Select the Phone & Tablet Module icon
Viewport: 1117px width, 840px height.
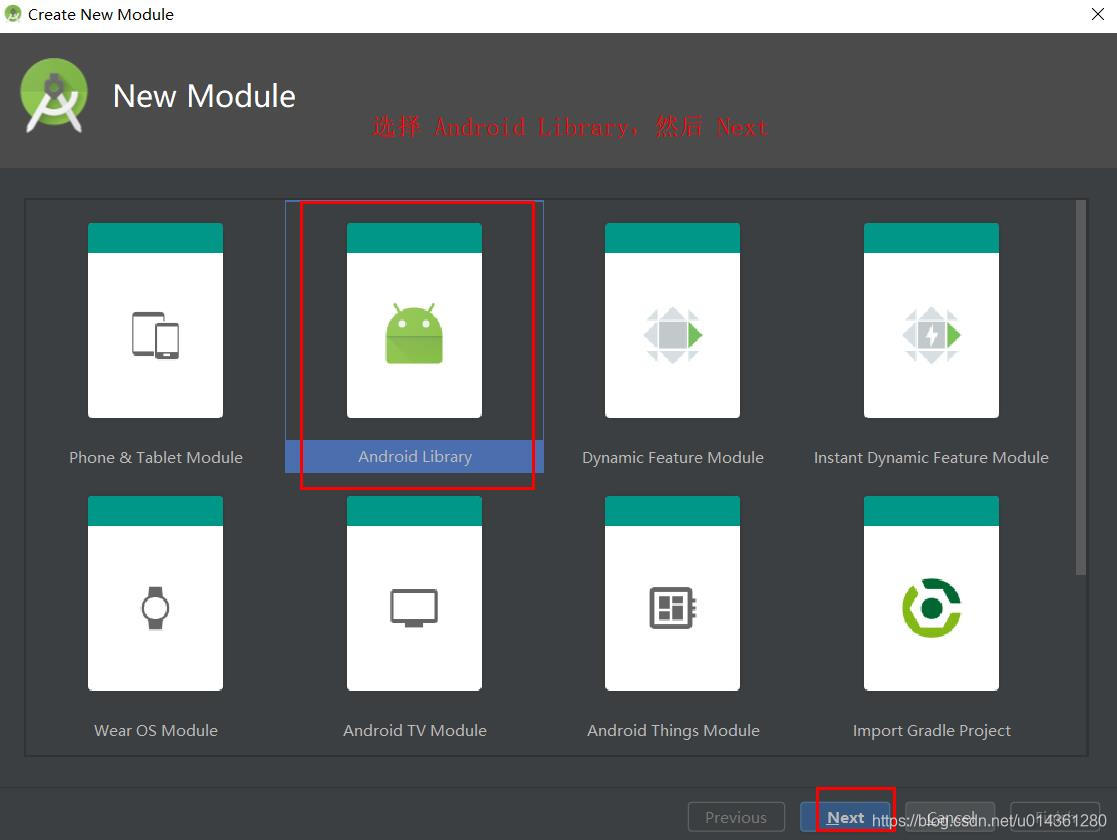pos(155,335)
